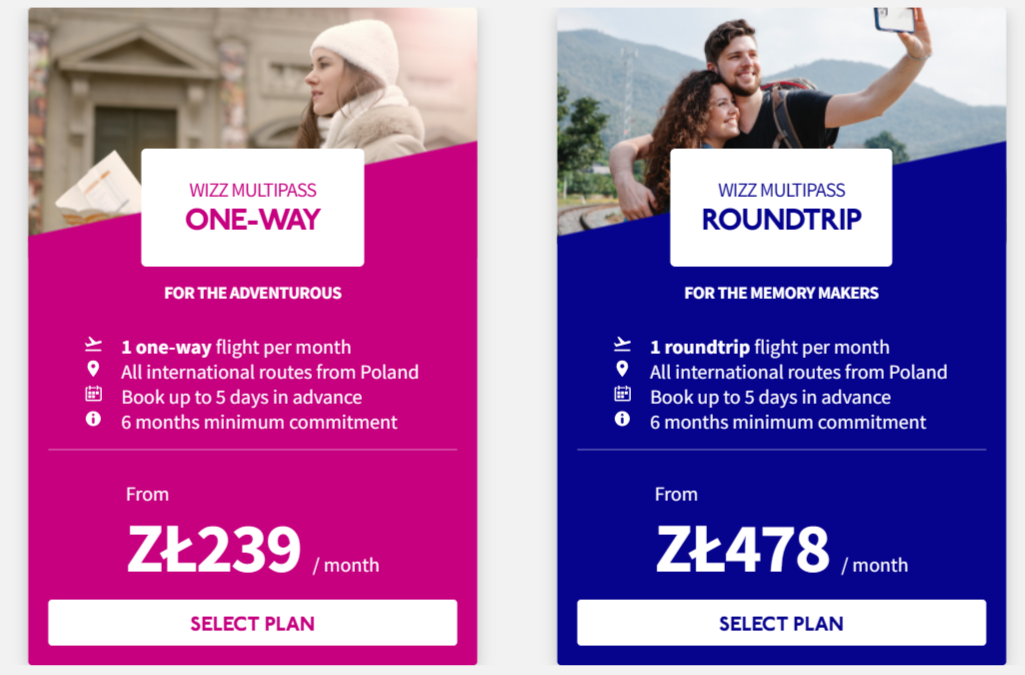The image size is (1025, 675).
Task: Click the info icon on the One-Way card
Action: [x=93, y=419]
